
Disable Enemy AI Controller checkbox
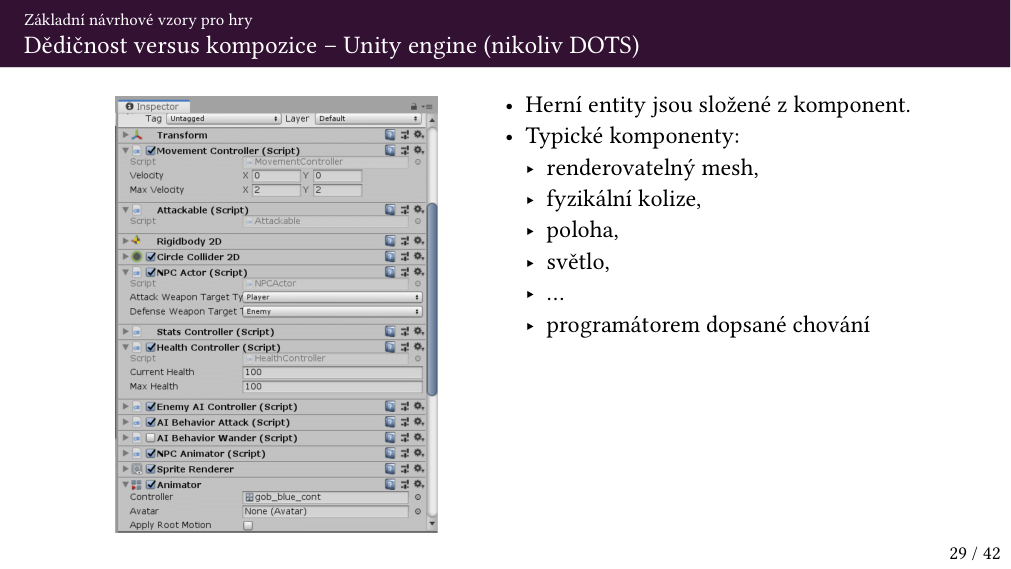[151, 406]
